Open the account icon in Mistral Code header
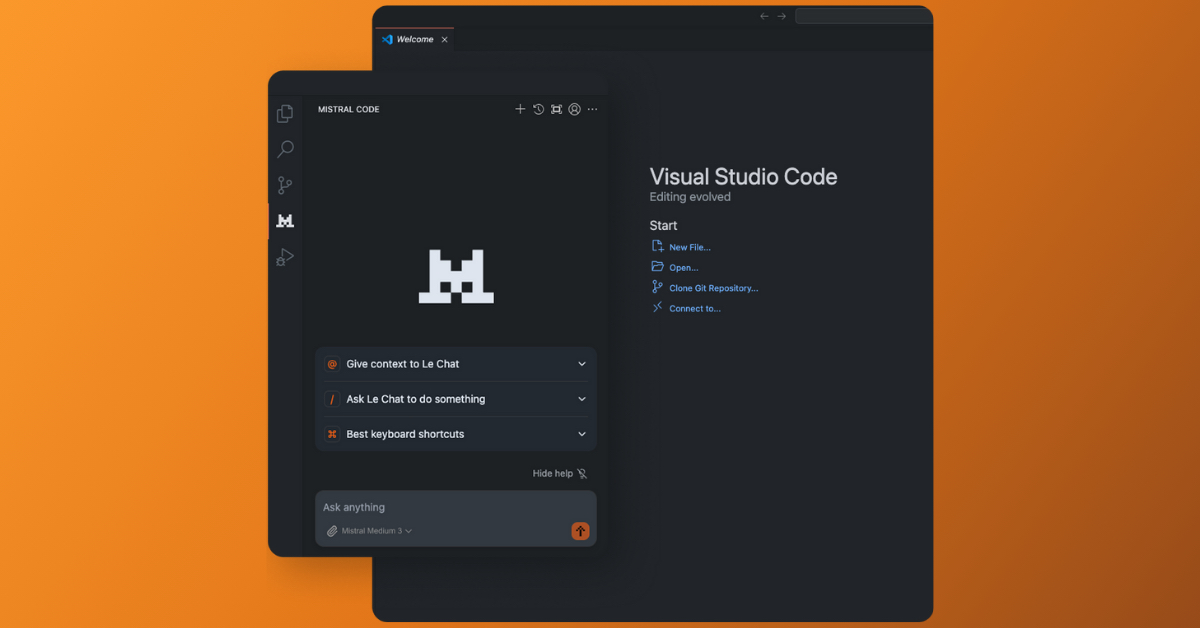Screen dimensions: 1200x628 point(574,109)
